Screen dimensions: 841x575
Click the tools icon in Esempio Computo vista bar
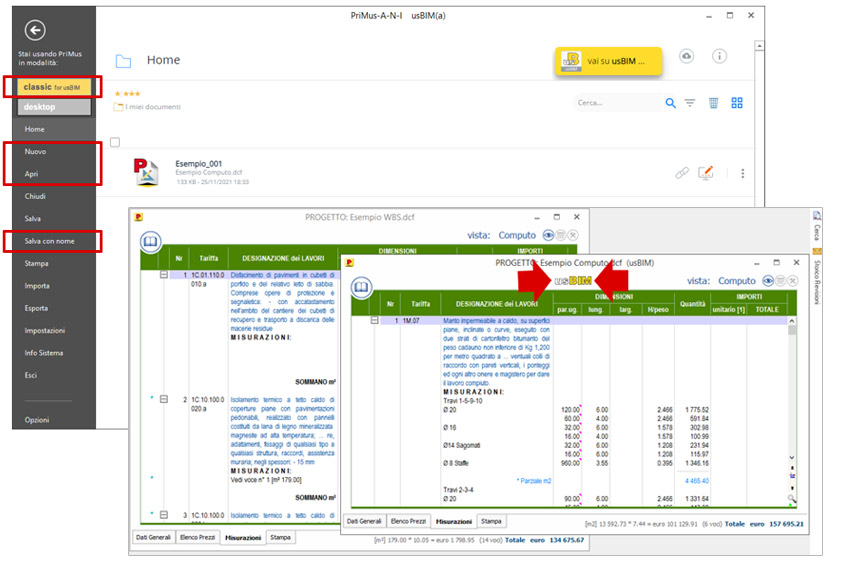[793, 281]
